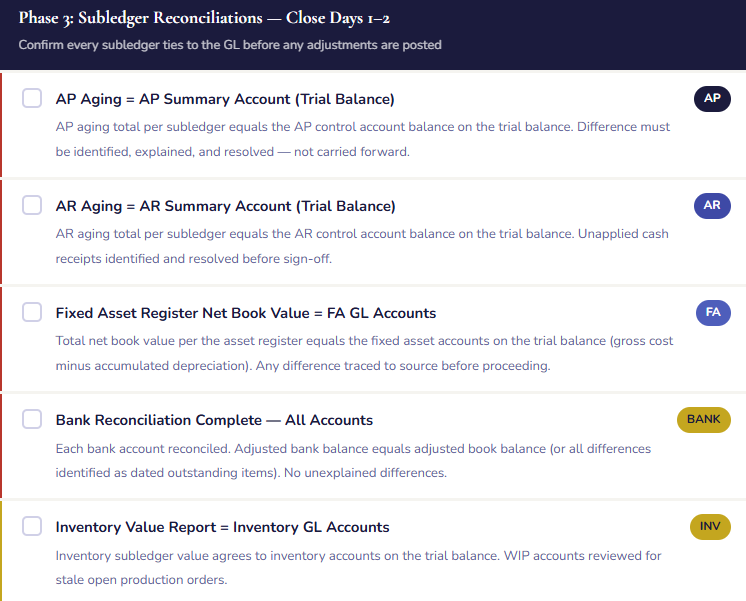The height and width of the screenshot is (601, 746).
Task: Click the dark AP badge
Action: click(x=712, y=98)
